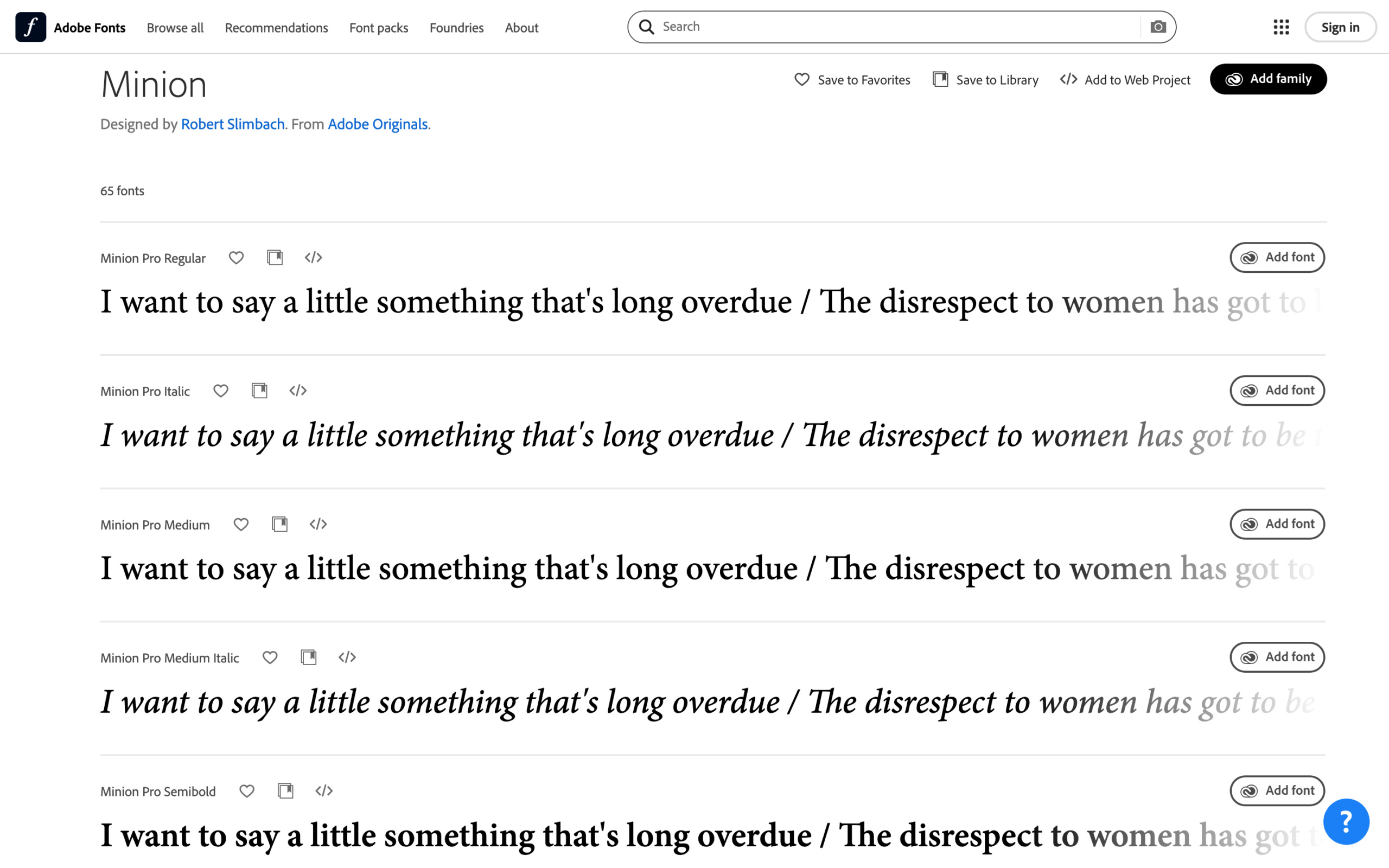Open the apps grid icon

1281,27
